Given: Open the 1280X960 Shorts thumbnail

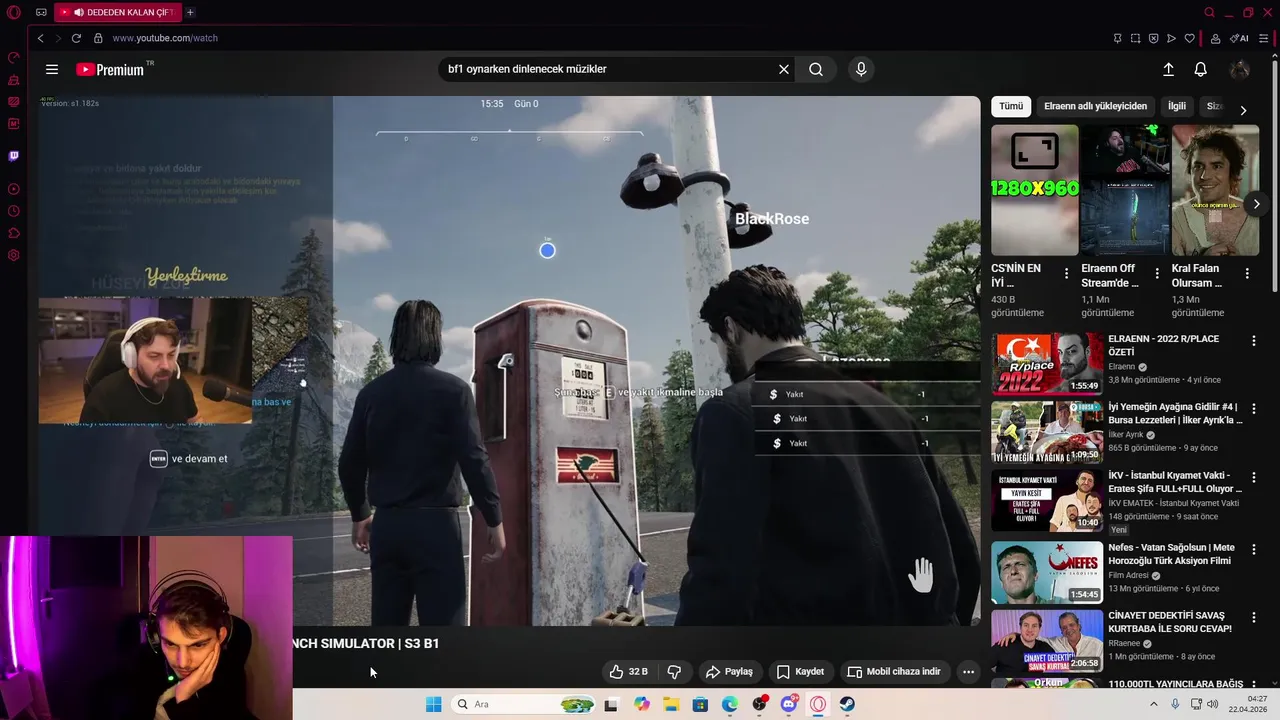Looking at the screenshot, I should (x=1035, y=190).
